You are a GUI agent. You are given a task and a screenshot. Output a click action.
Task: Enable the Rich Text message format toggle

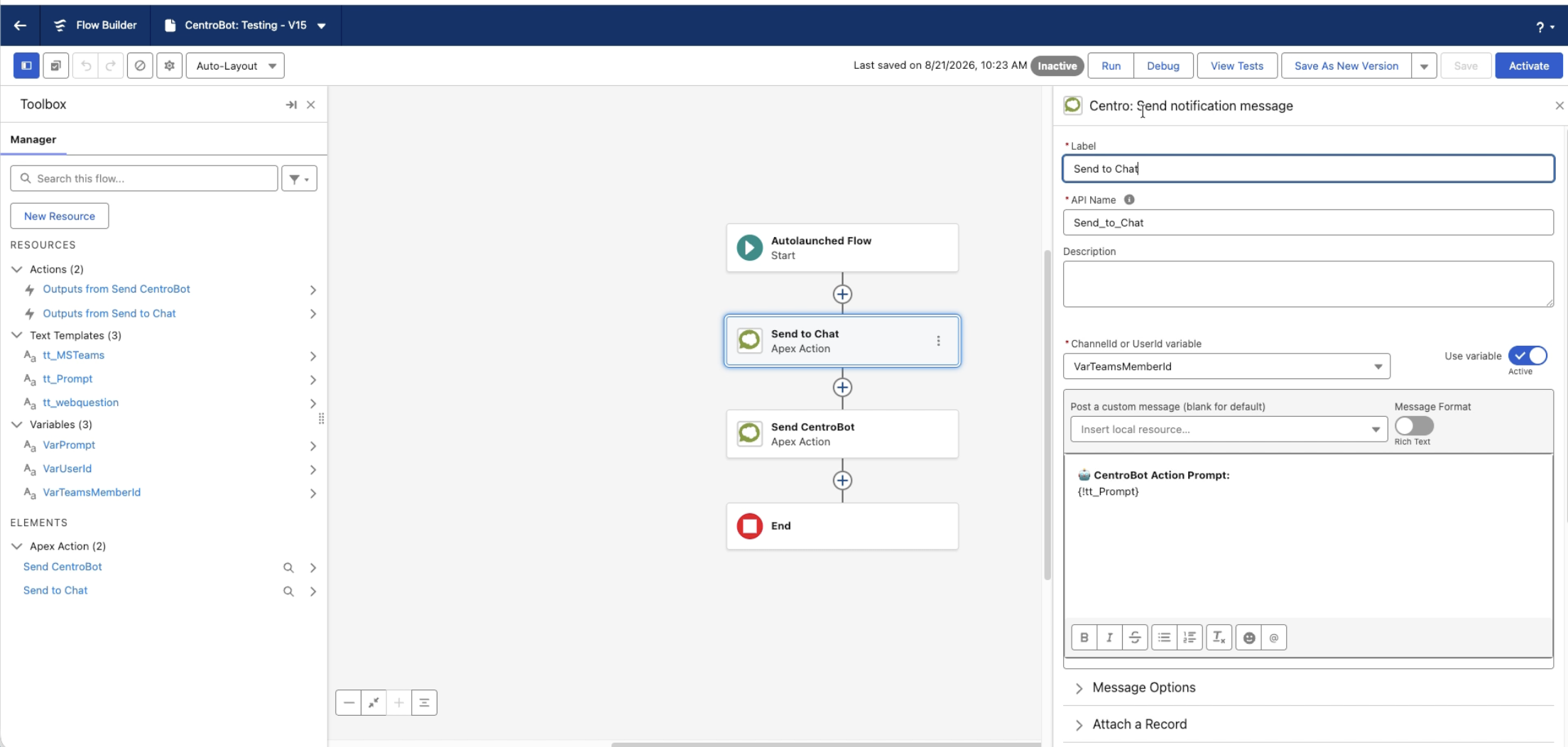click(1414, 426)
